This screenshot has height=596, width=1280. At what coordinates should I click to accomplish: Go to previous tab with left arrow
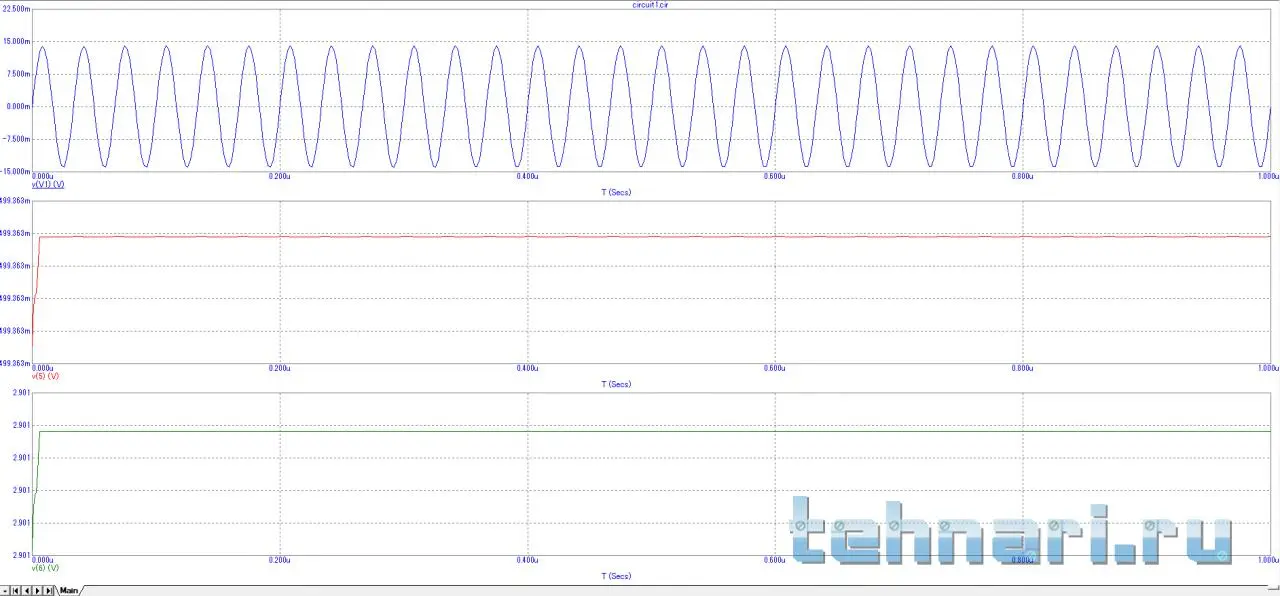tap(27, 591)
